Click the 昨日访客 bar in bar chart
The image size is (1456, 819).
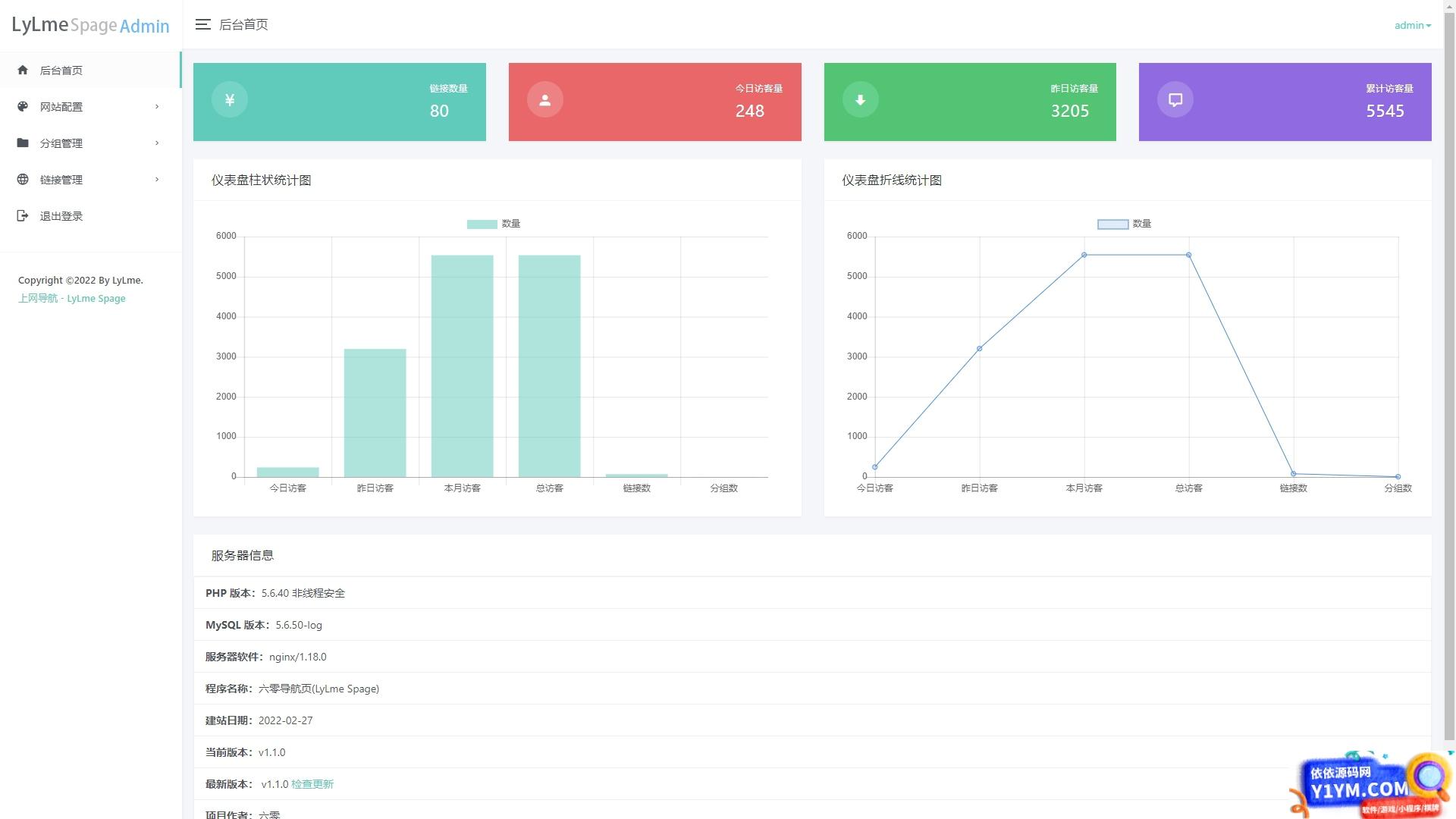[x=375, y=413]
